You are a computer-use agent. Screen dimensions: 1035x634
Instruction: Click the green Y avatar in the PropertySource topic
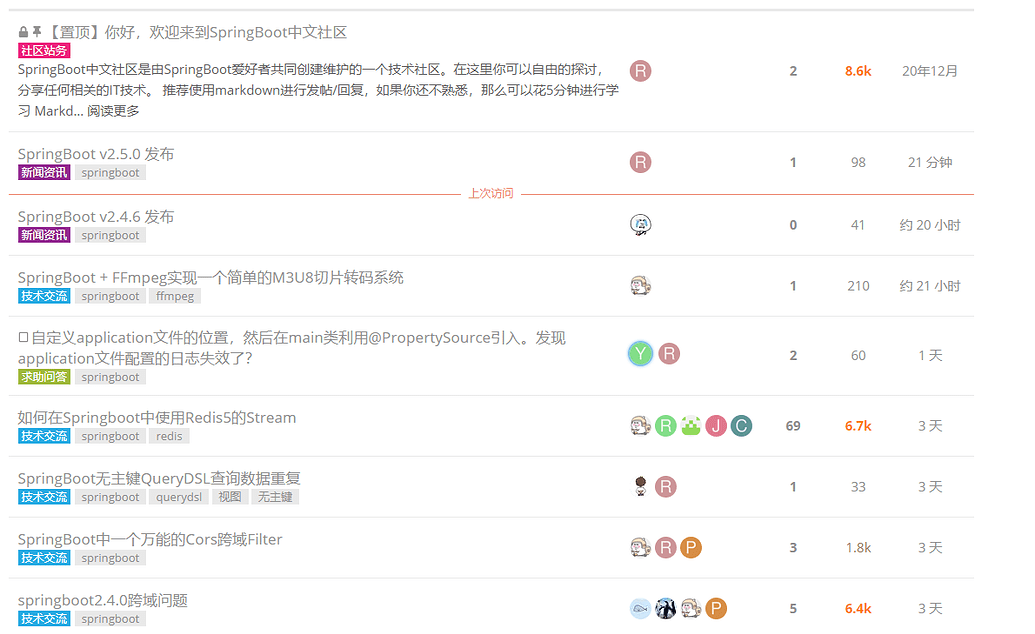pyautogui.click(x=640, y=354)
